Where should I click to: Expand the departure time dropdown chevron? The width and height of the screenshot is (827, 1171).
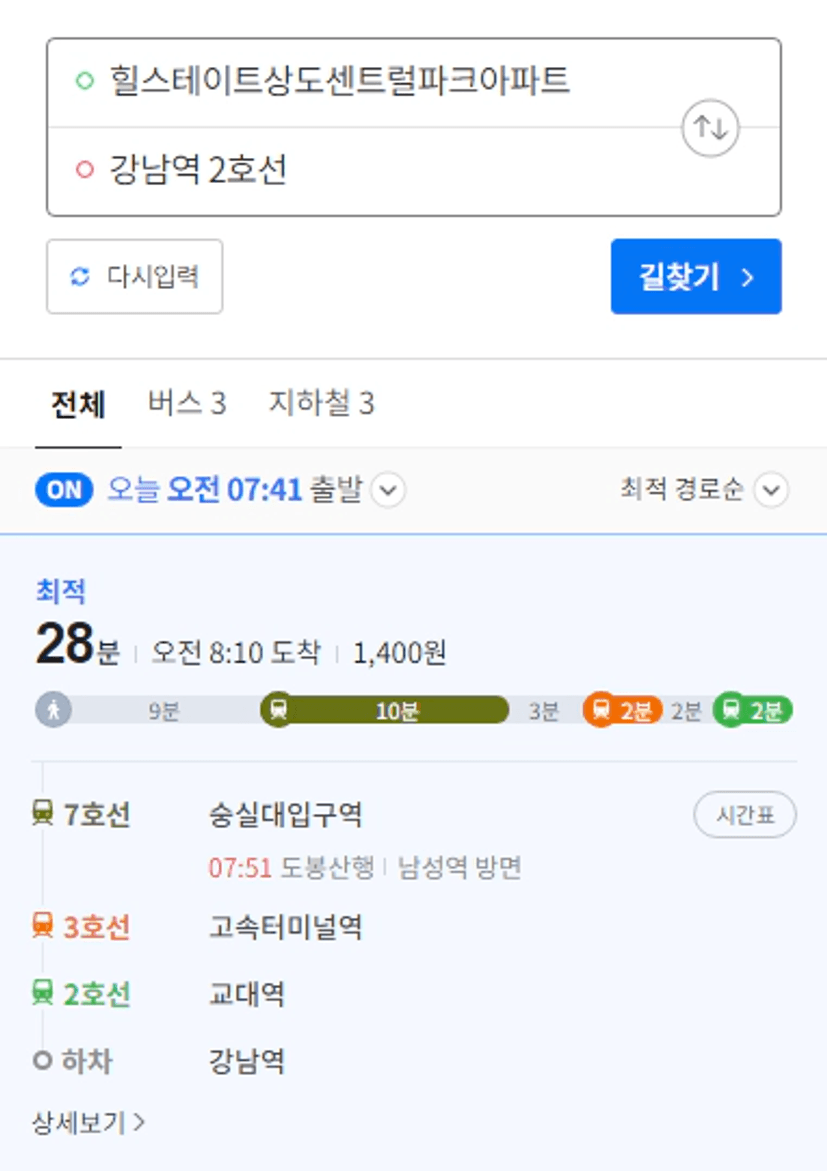(x=388, y=491)
